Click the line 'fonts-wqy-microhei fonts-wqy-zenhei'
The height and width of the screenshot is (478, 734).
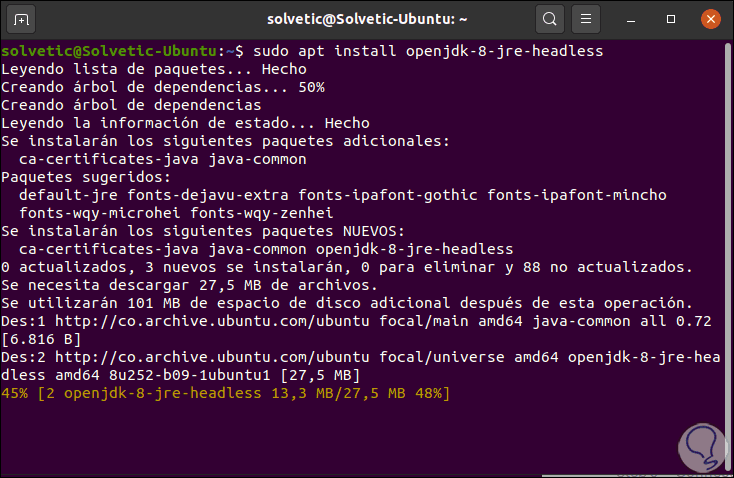click(x=176, y=213)
